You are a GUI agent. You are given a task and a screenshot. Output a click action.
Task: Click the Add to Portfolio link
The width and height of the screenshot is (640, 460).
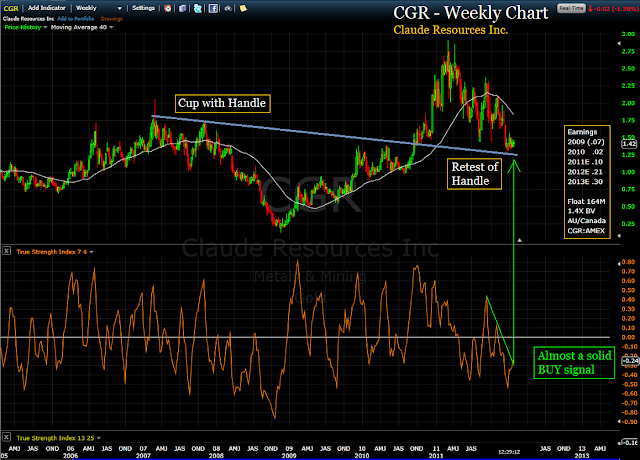tap(76, 19)
